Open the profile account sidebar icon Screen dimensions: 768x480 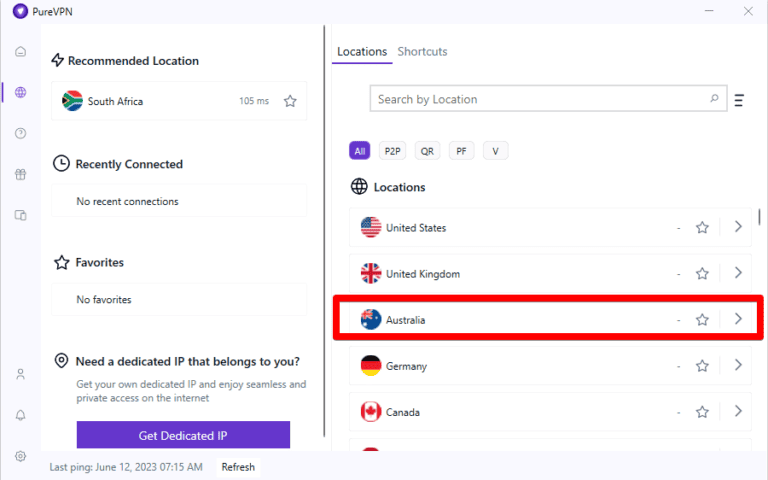(x=21, y=374)
